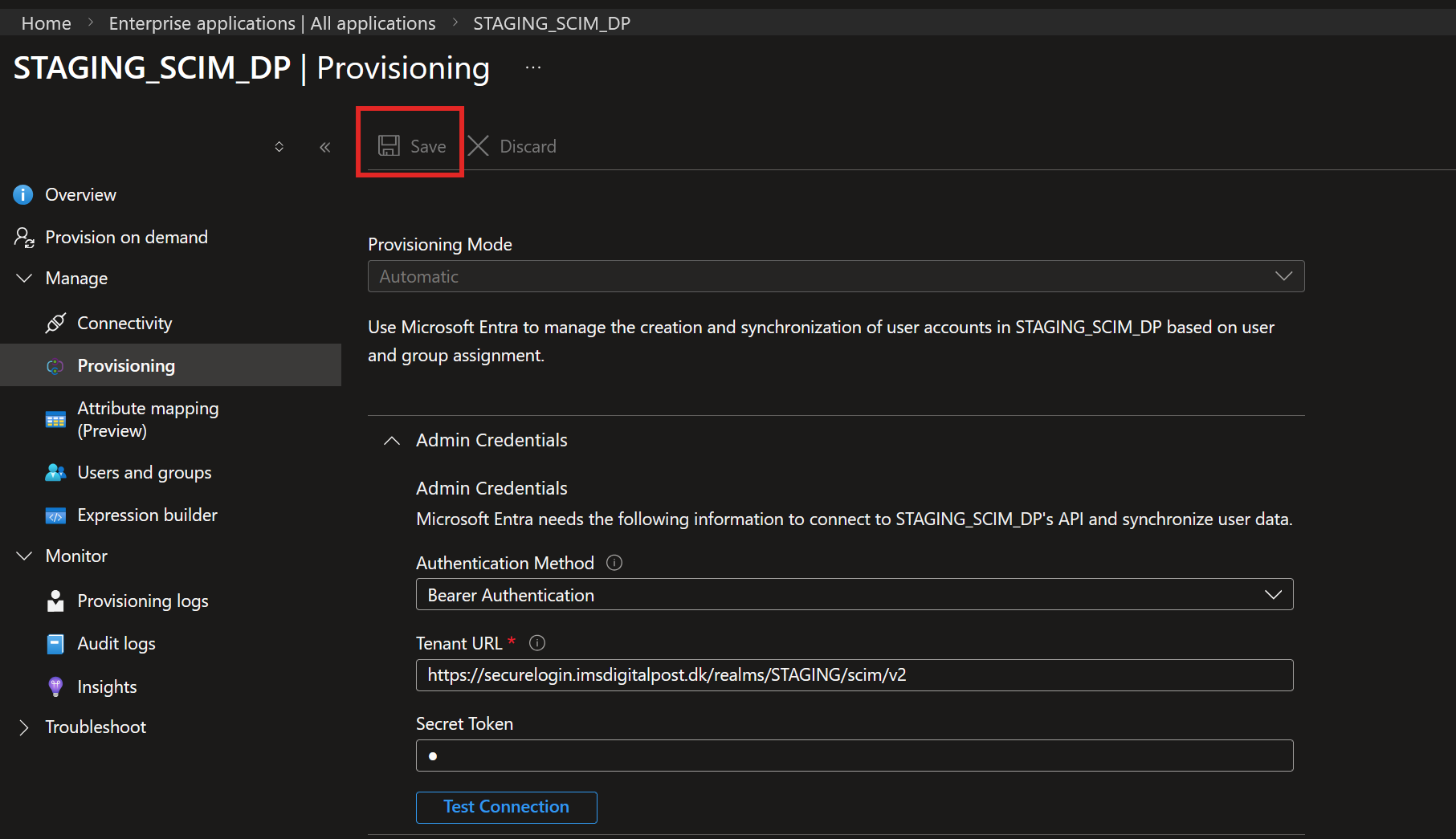Click the Overview info icon
This screenshot has height=839, width=1456.
tap(23, 194)
